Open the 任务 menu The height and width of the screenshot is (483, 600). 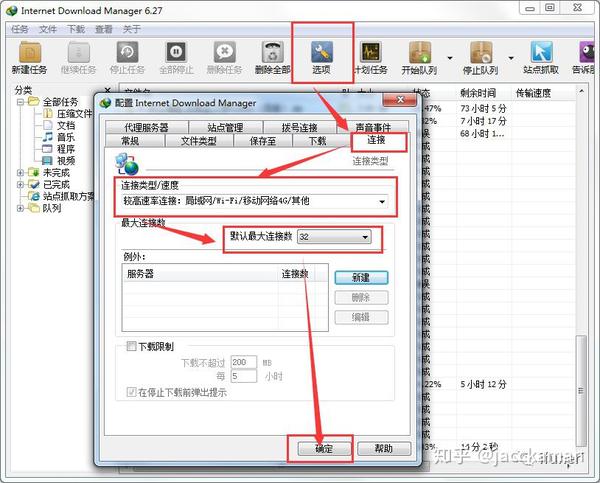tap(20, 29)
